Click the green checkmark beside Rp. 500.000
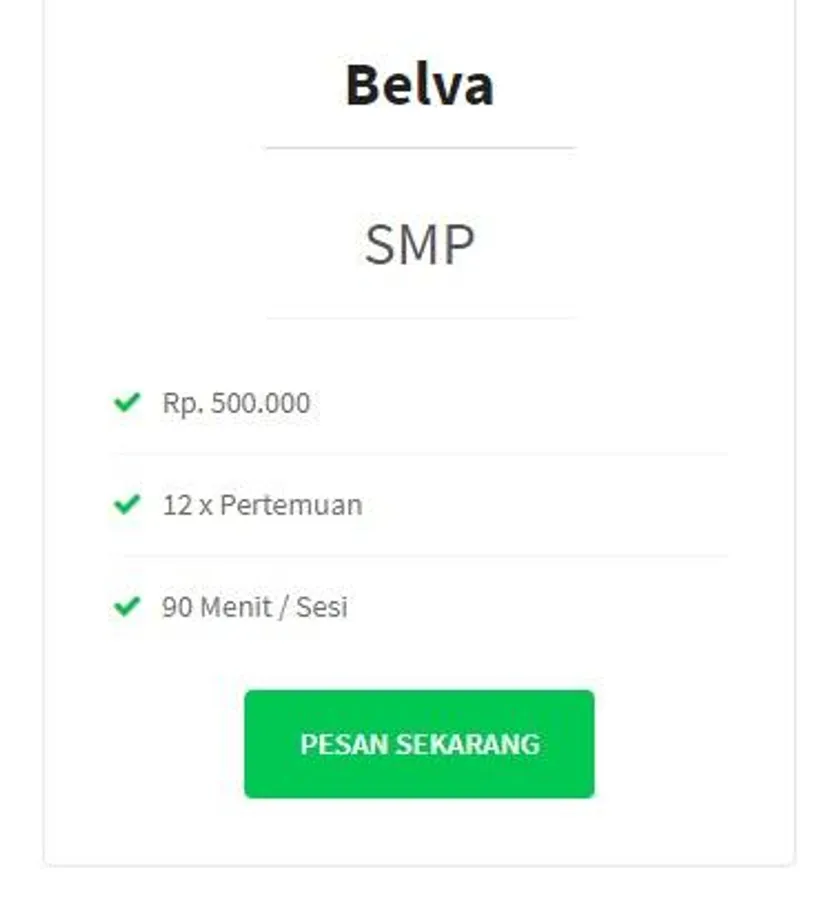This screenshot has height=900, width=833. (x=127, y=403)
